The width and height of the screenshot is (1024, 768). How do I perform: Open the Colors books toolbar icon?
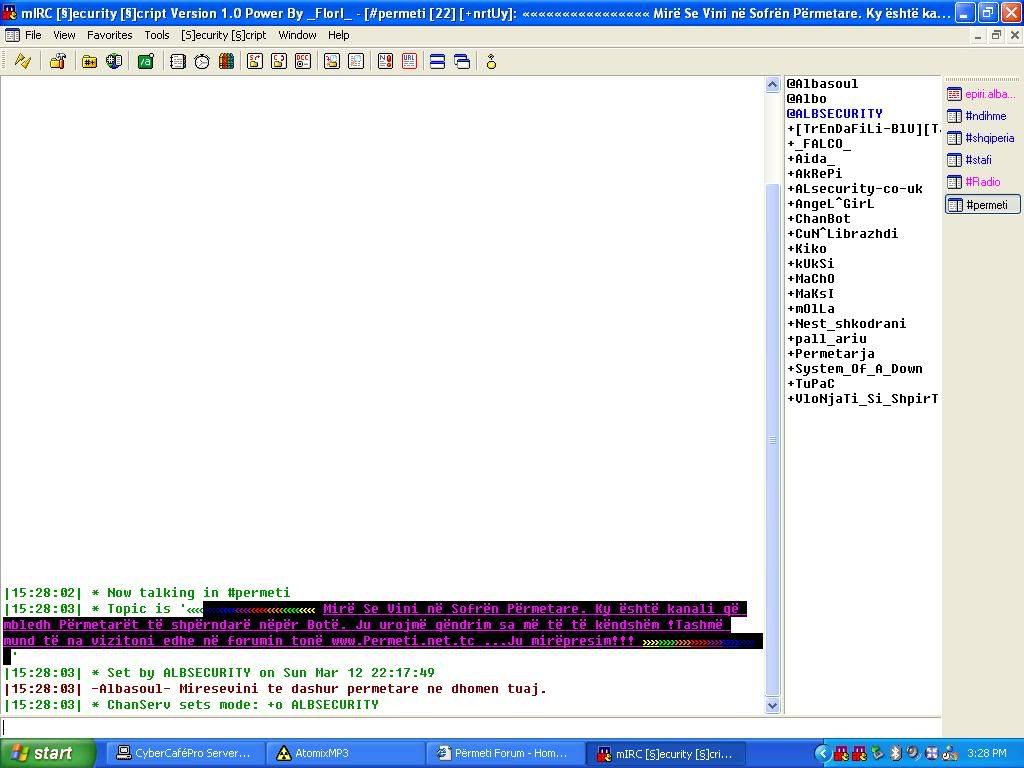(x=227, y=61)
